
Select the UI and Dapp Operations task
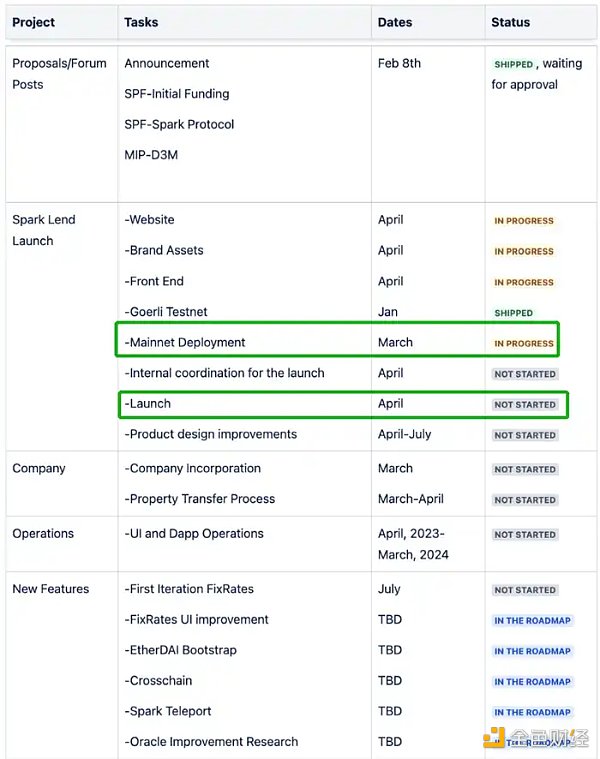194,534
